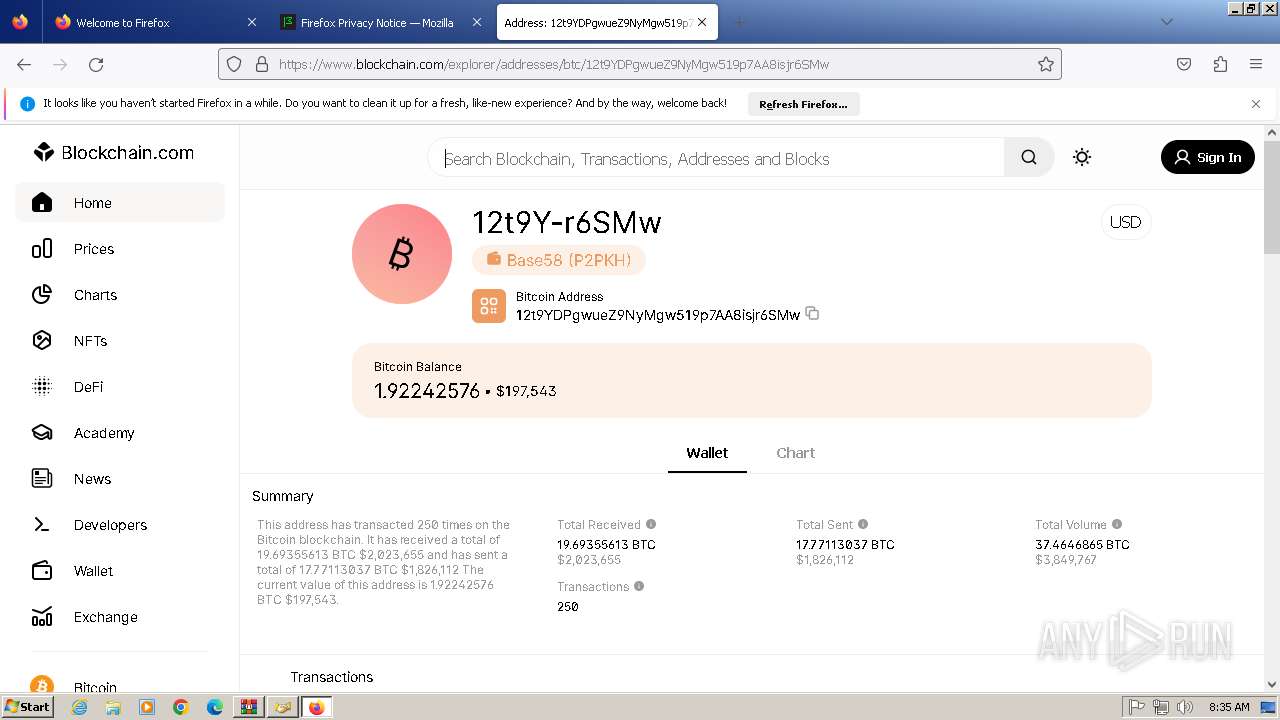Open the DeFi sidebar icon

[42, 387]
